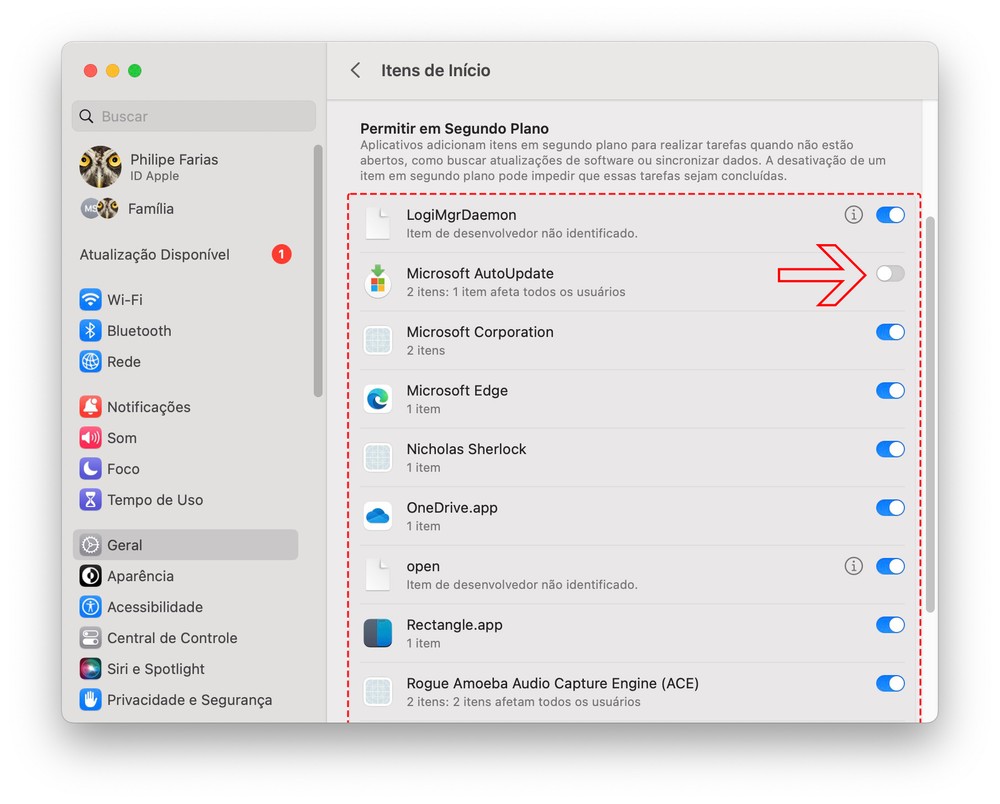This screenshot has height=804, width=1000.
Task: Open Privacidade e Segurança label
Action: [189, 699]
